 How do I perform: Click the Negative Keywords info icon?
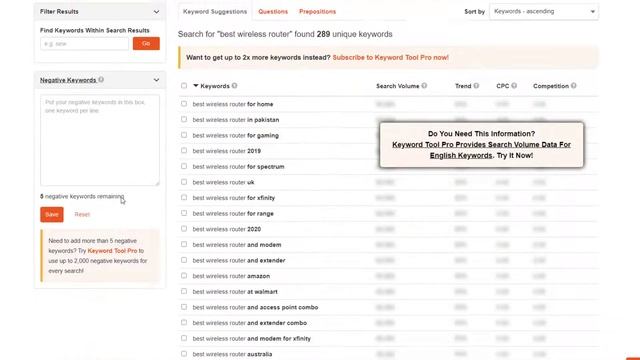(101, 80)
